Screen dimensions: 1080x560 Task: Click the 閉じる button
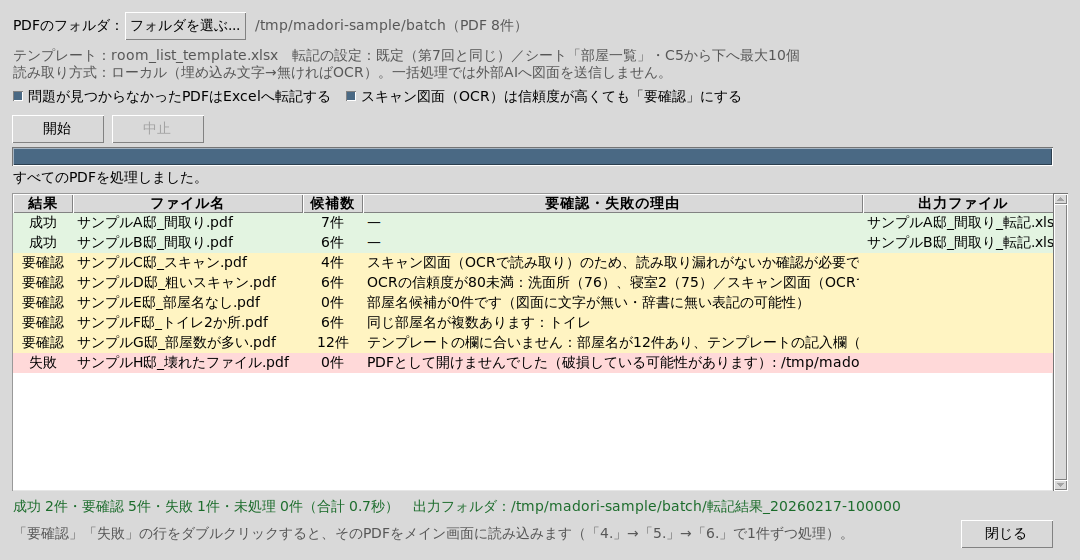tap(1006, 534)
